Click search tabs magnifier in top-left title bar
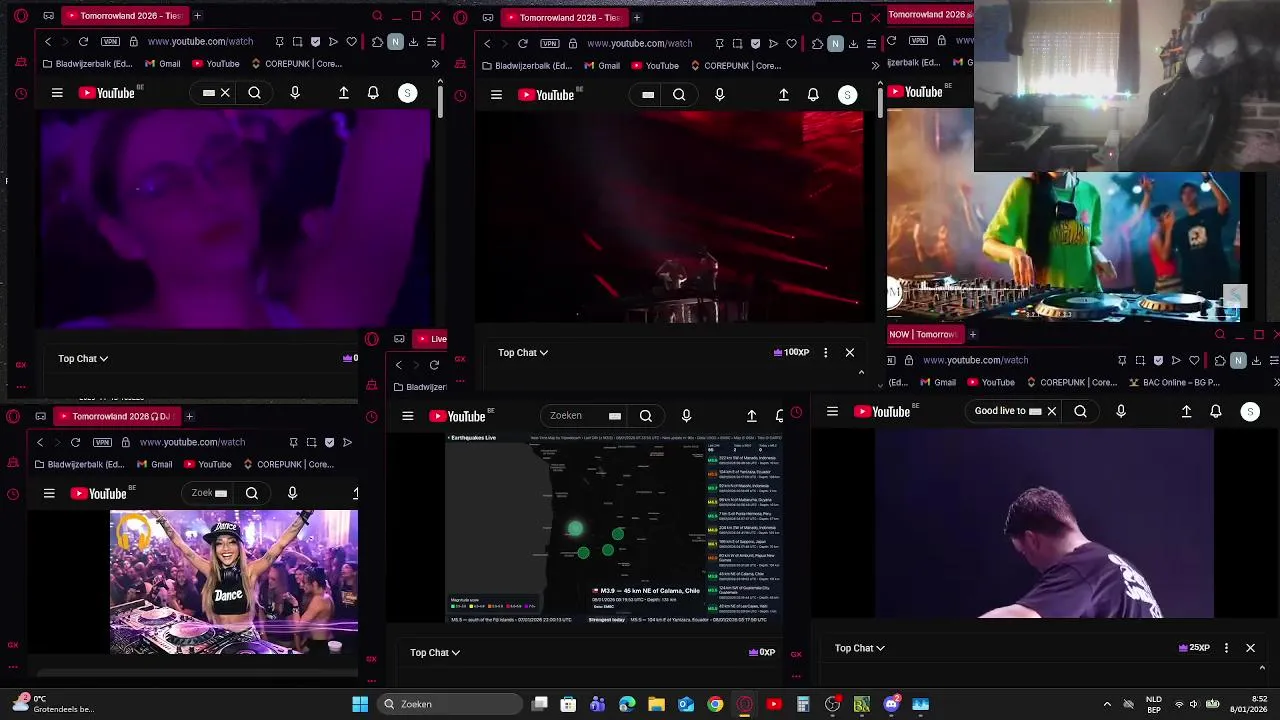Screen dimensions: 1280x720 (377, 16)
